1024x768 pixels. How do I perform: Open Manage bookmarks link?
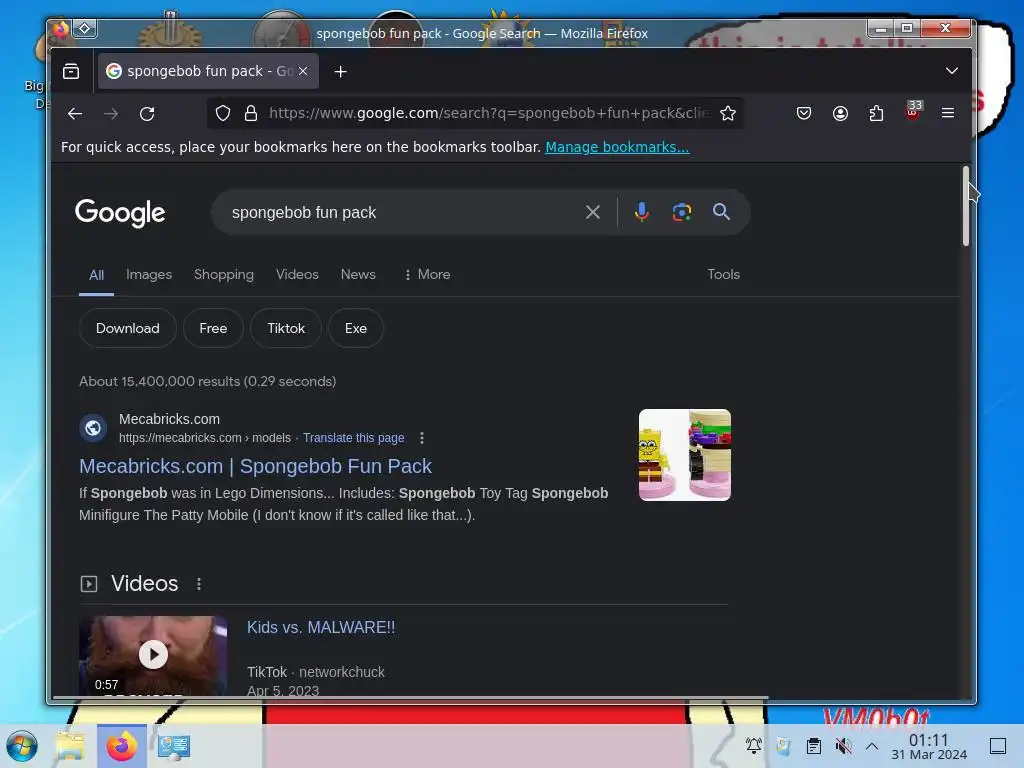click(617, 147)
